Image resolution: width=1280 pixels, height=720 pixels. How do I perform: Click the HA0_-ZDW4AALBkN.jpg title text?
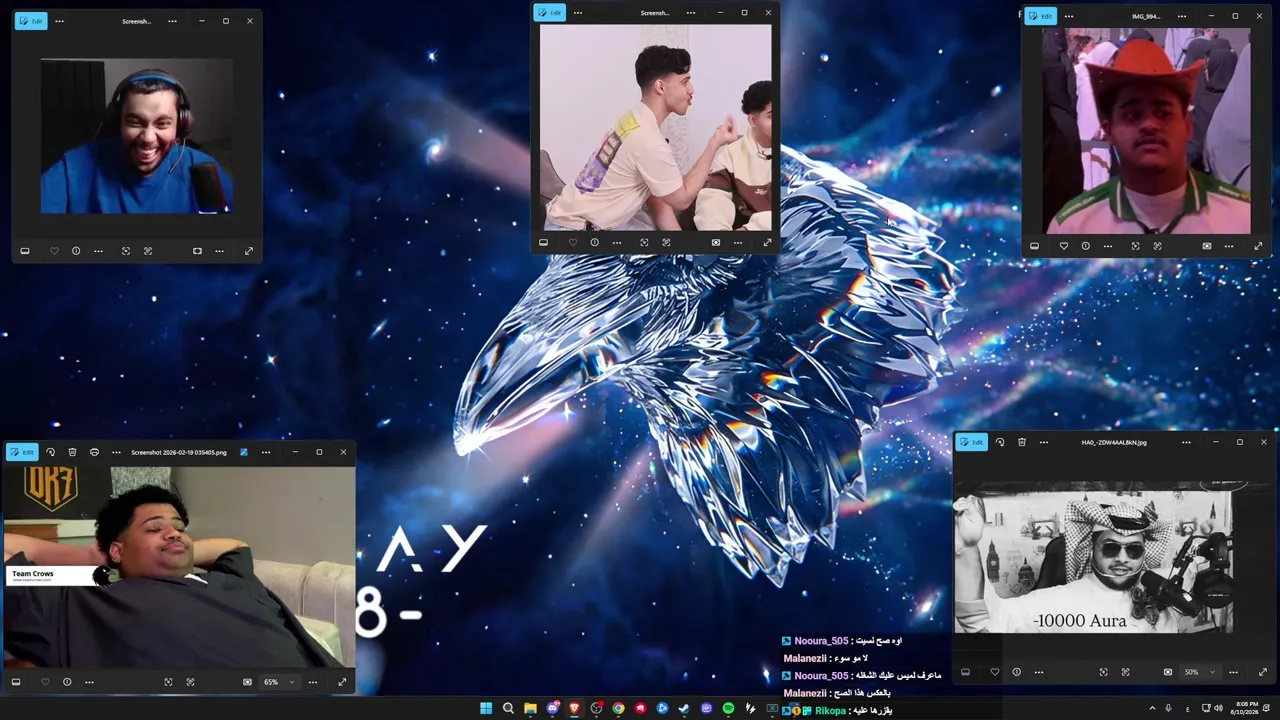(1114, 442)
